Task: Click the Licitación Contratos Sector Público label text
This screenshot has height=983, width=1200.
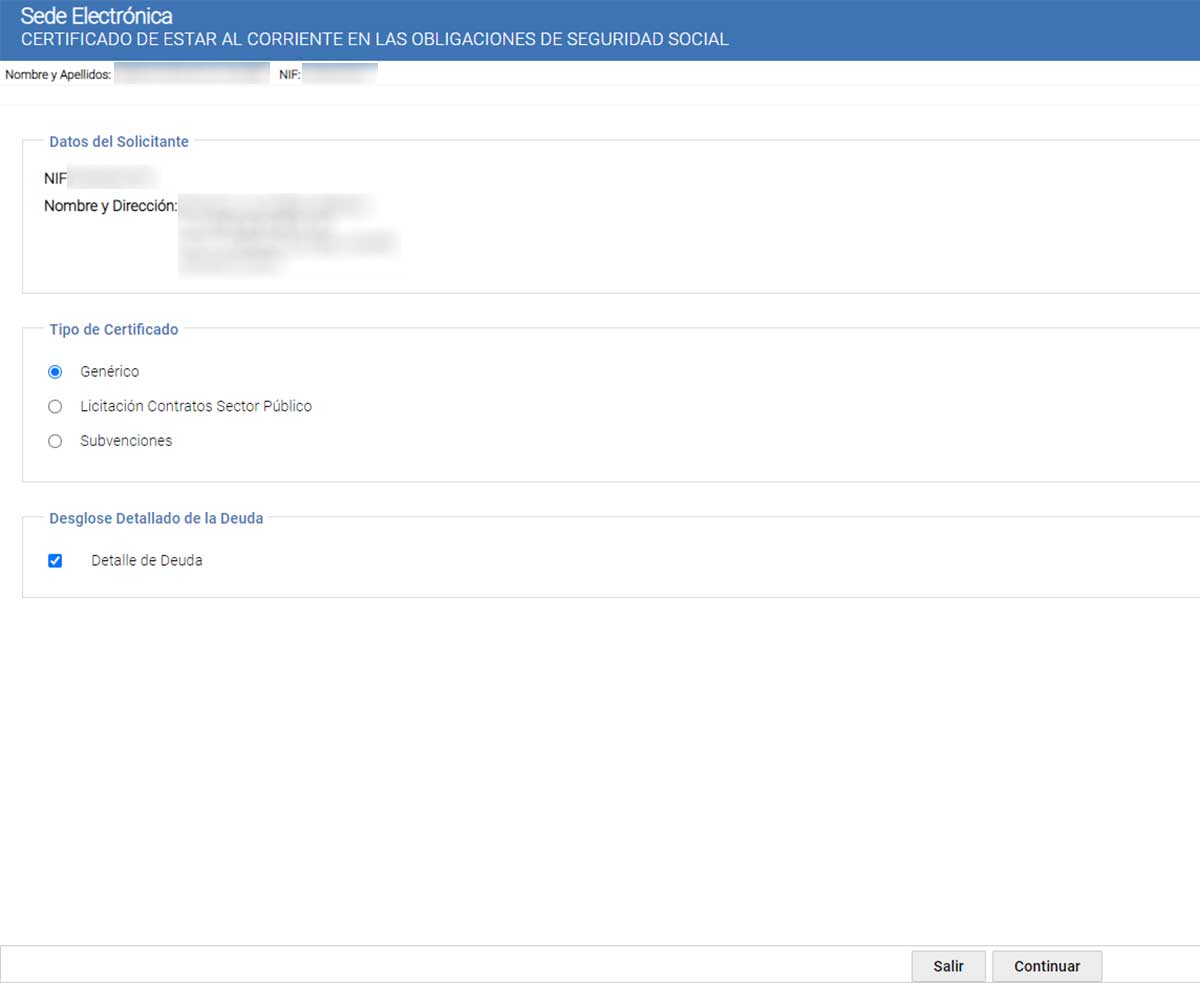Action: (x=196, y=407)
